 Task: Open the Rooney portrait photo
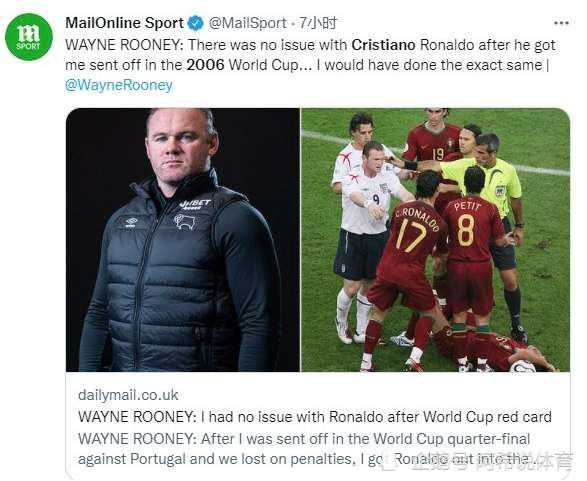(x=183, y=240)
